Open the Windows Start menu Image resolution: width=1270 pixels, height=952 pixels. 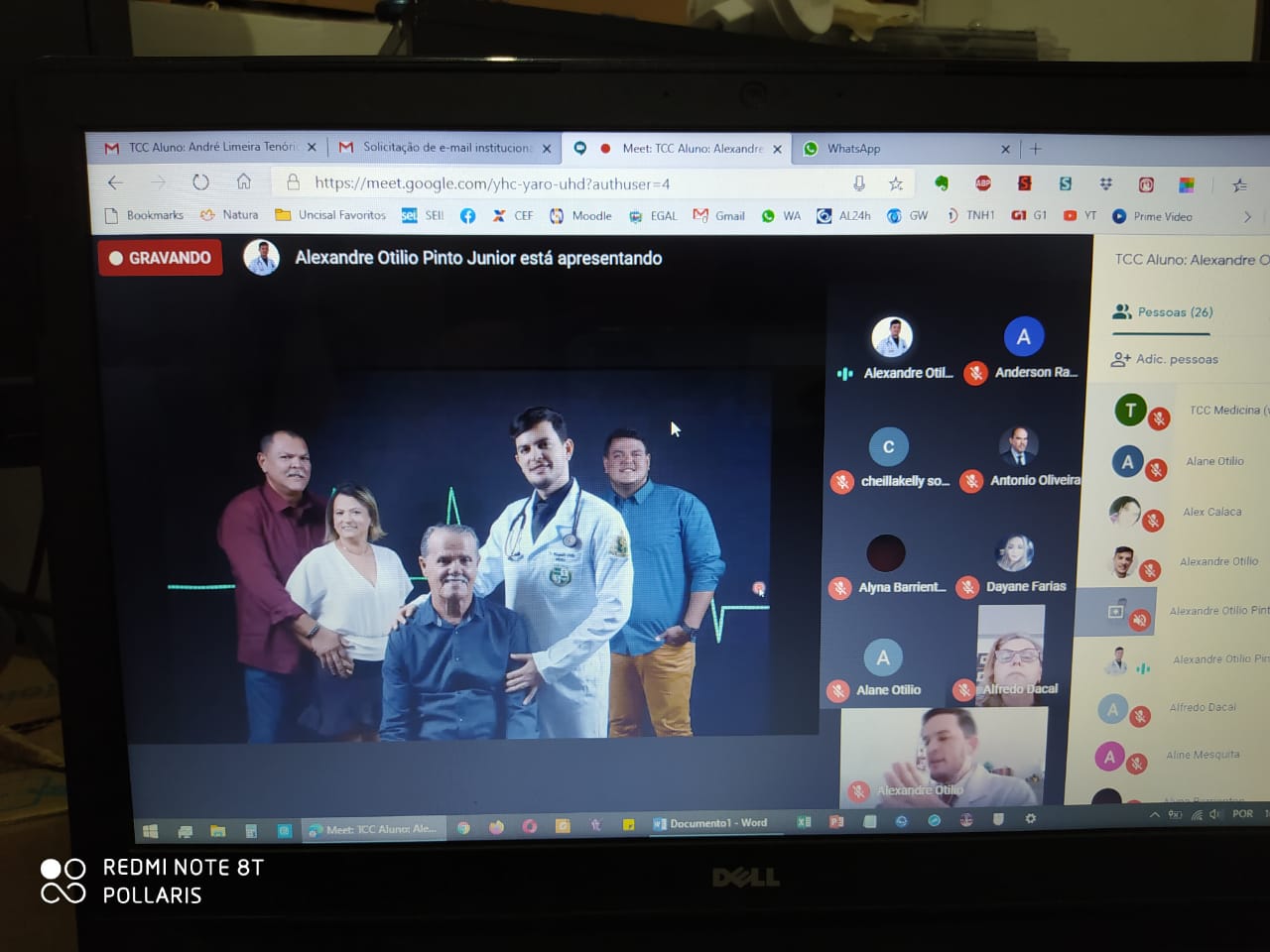151,831
